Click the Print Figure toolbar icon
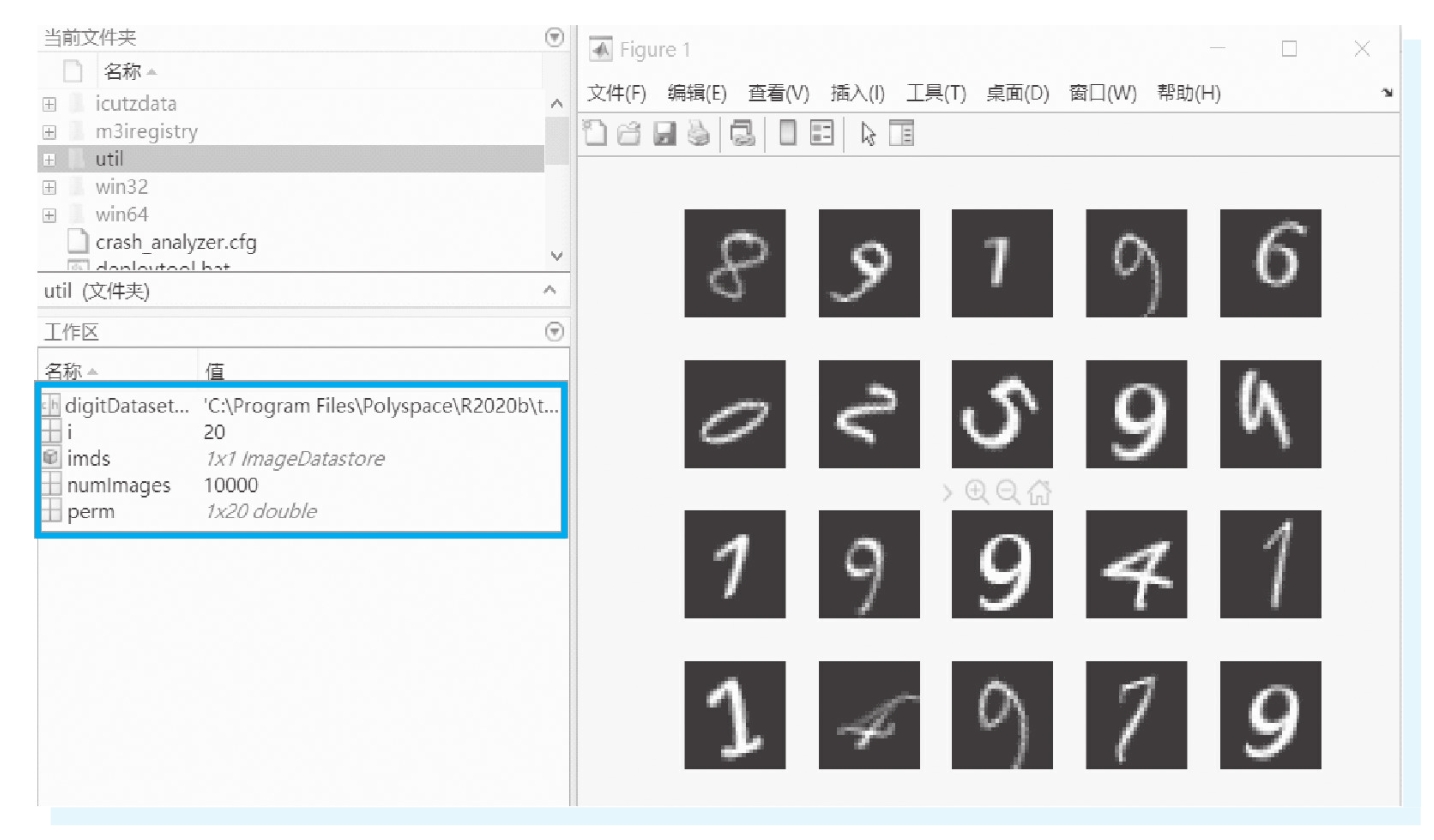 699,133
